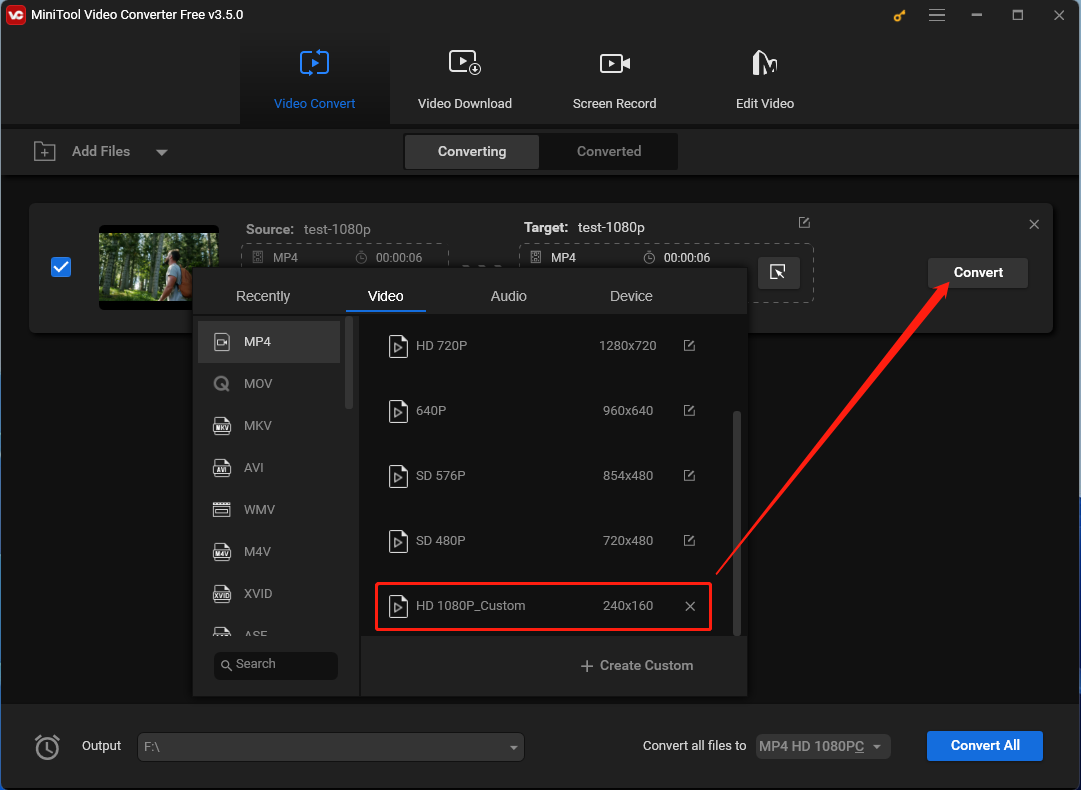This screenshot has height=790, width=1081.
Task: Delete the HD 1080P_Custom preset
Action: coord(689,606)
